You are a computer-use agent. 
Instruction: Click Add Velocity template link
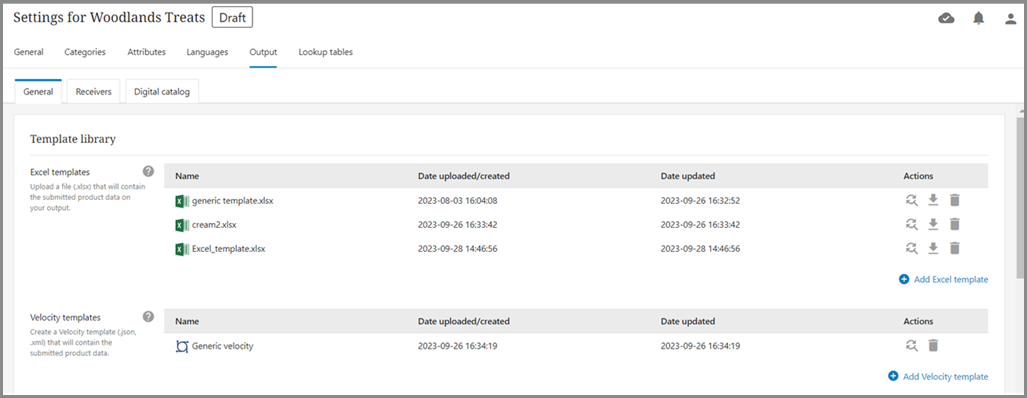coord(938,376)
